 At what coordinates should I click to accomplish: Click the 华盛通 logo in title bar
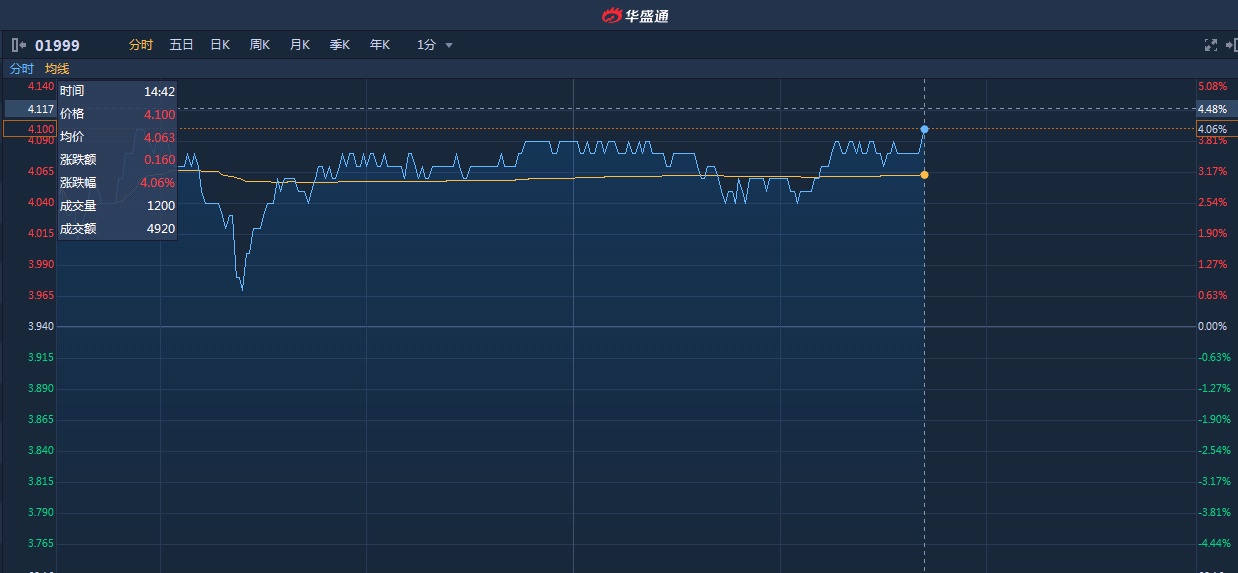coord(635,15)
